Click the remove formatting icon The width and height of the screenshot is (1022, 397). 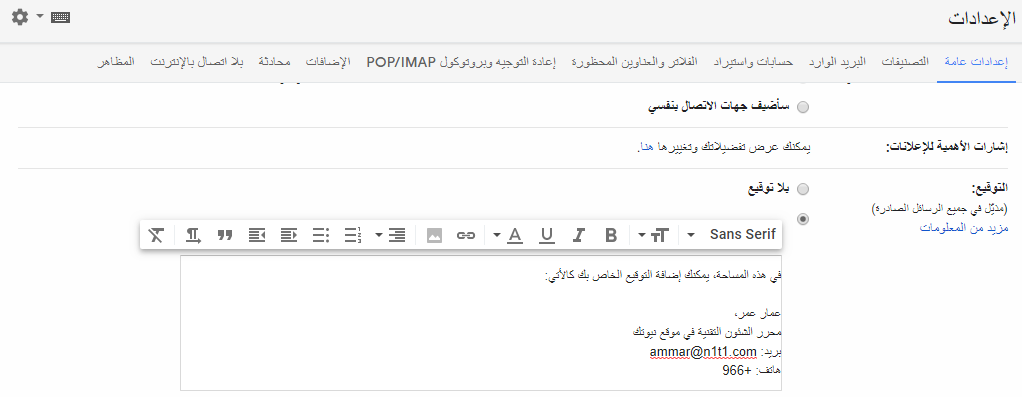click(156, 235)
